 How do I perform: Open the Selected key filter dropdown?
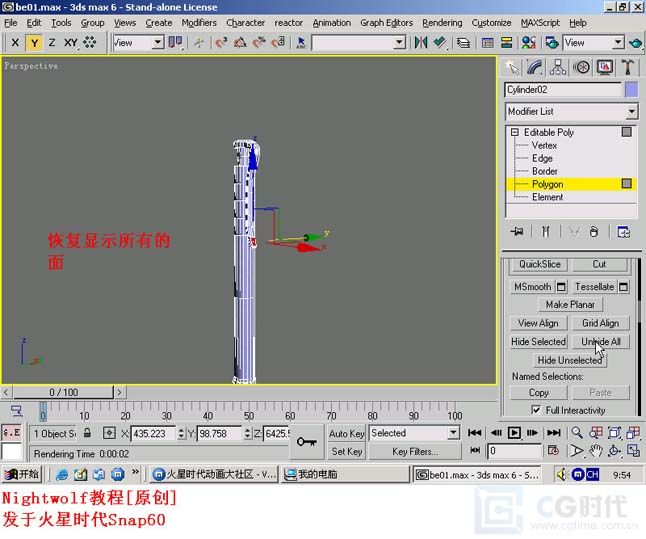[452, 433]
